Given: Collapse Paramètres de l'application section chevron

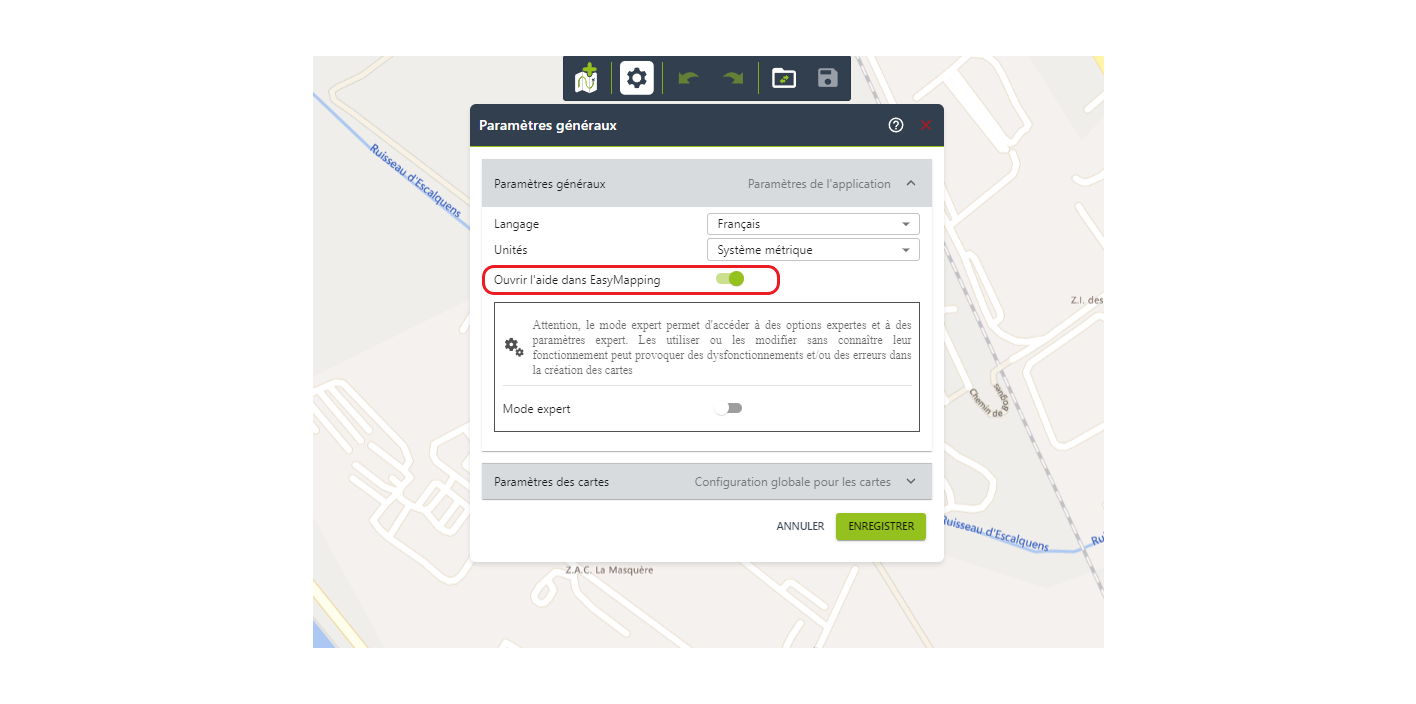Looking at the screenshot, I should (x=911, y=184).
